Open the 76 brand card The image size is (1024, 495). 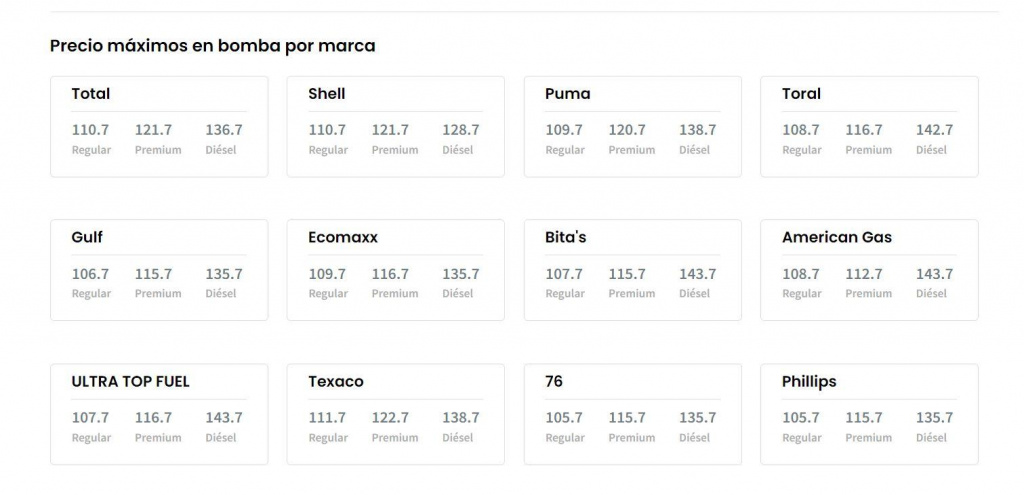pyautogui.click(x=632, y=414)
